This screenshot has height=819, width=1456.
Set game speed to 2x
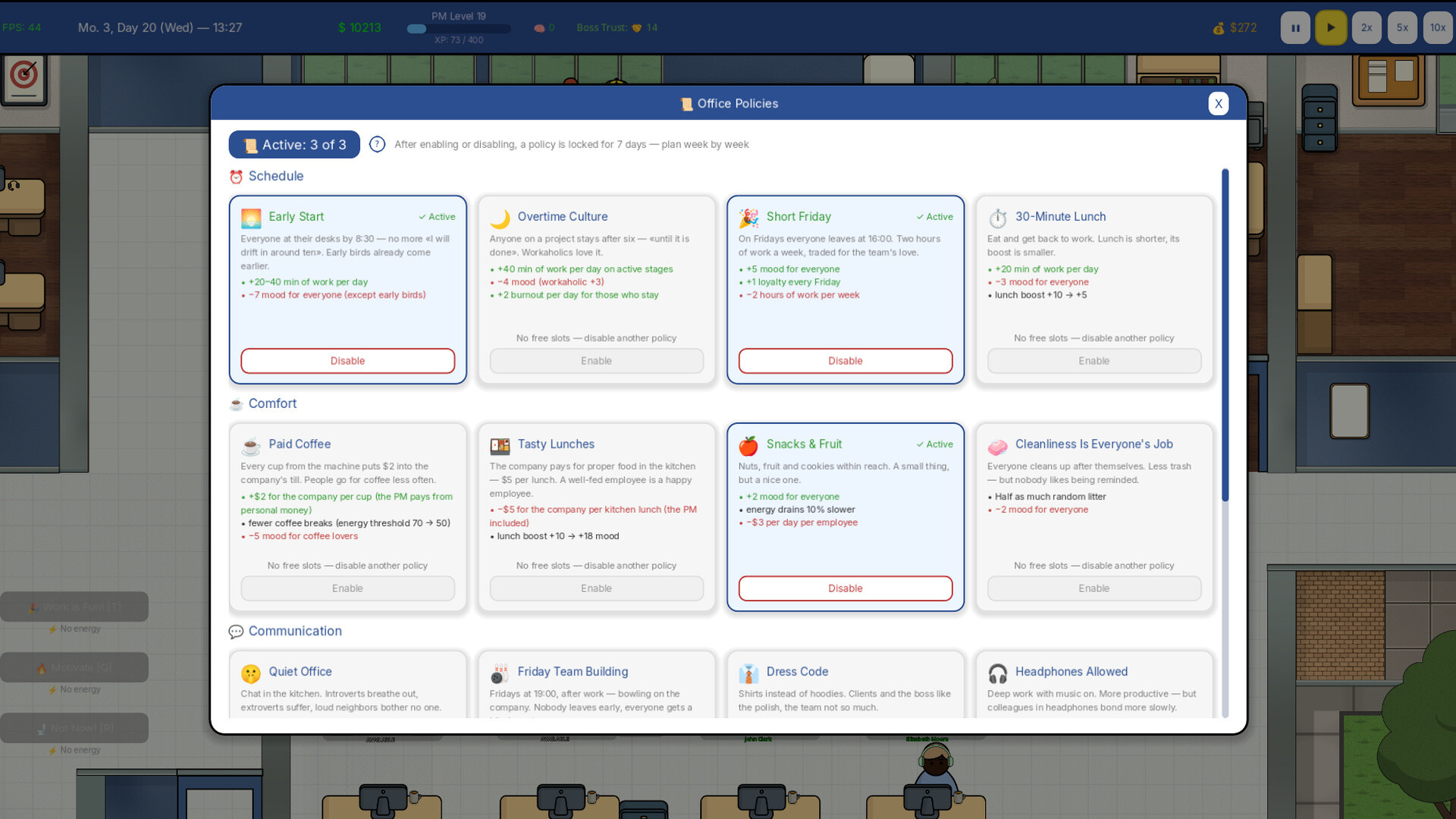click(1367, 28)
